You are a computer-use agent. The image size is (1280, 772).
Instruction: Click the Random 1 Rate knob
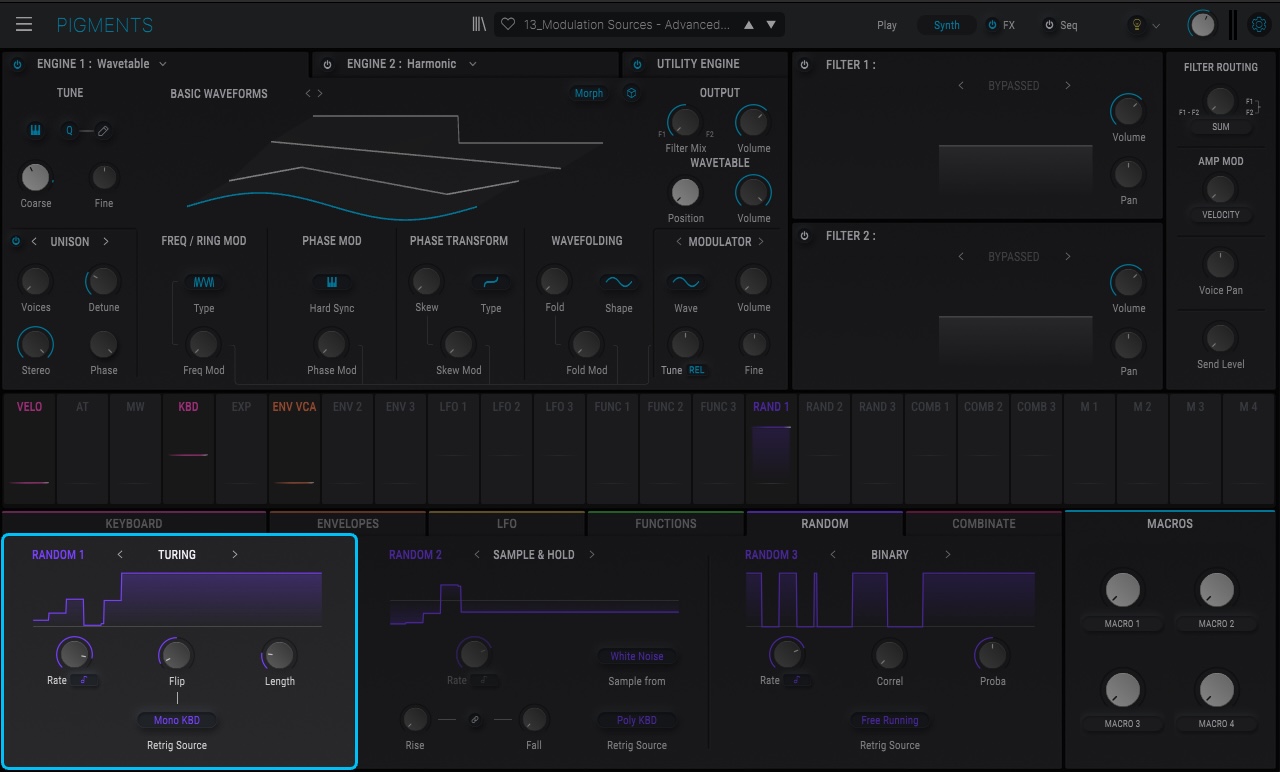[74, 655]
